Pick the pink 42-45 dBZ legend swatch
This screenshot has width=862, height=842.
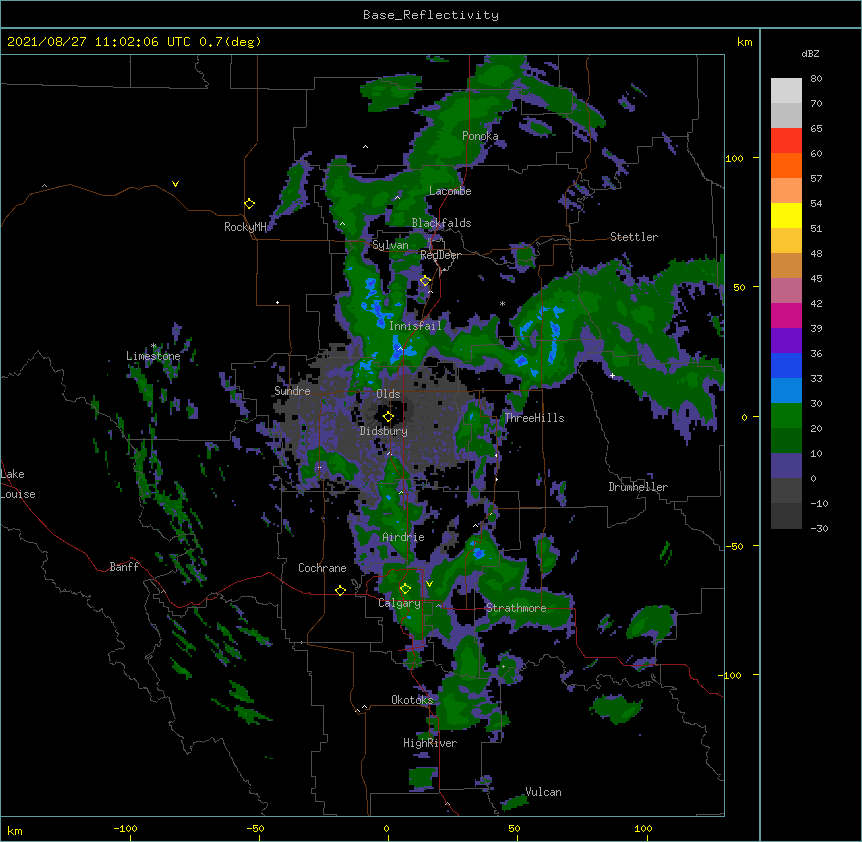786,290
